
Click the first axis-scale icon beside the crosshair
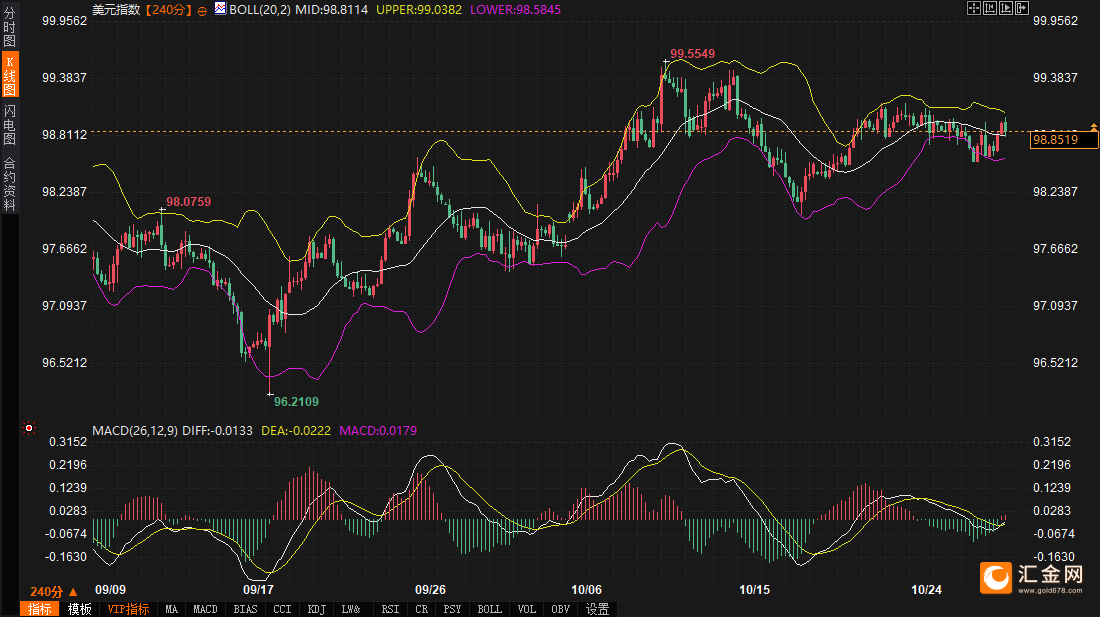coord(990,8)
